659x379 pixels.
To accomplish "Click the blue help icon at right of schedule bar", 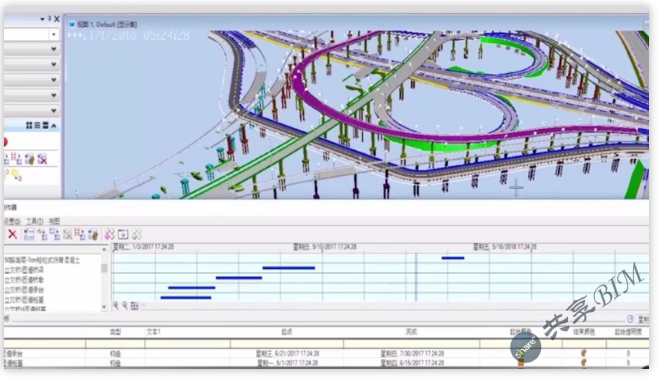I will [630, 319].
